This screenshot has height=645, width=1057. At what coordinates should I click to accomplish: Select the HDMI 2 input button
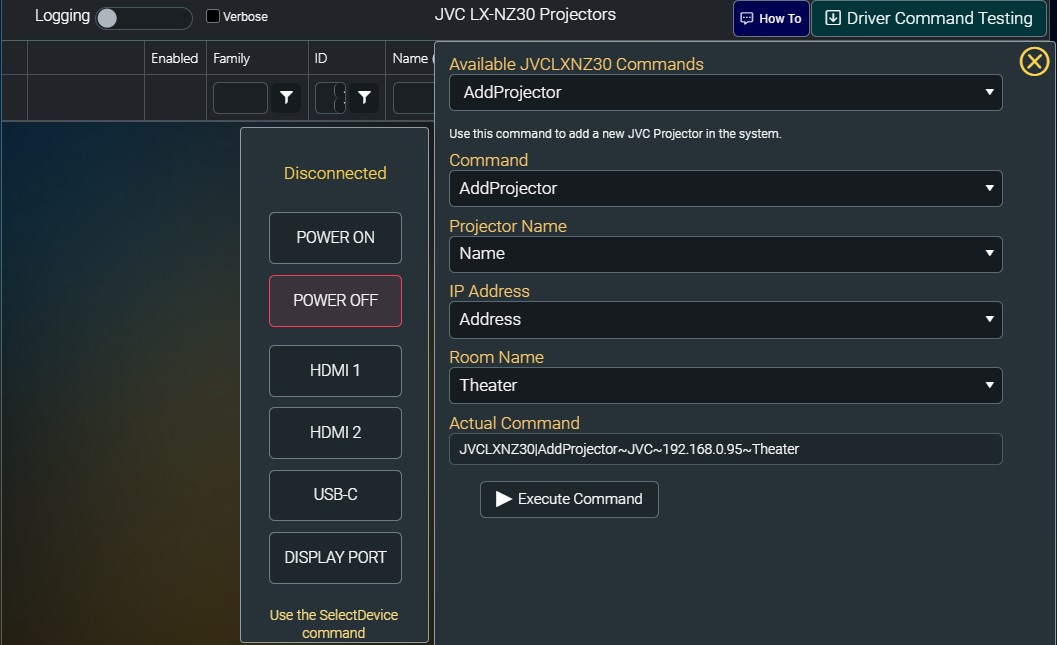click(335, 433)
